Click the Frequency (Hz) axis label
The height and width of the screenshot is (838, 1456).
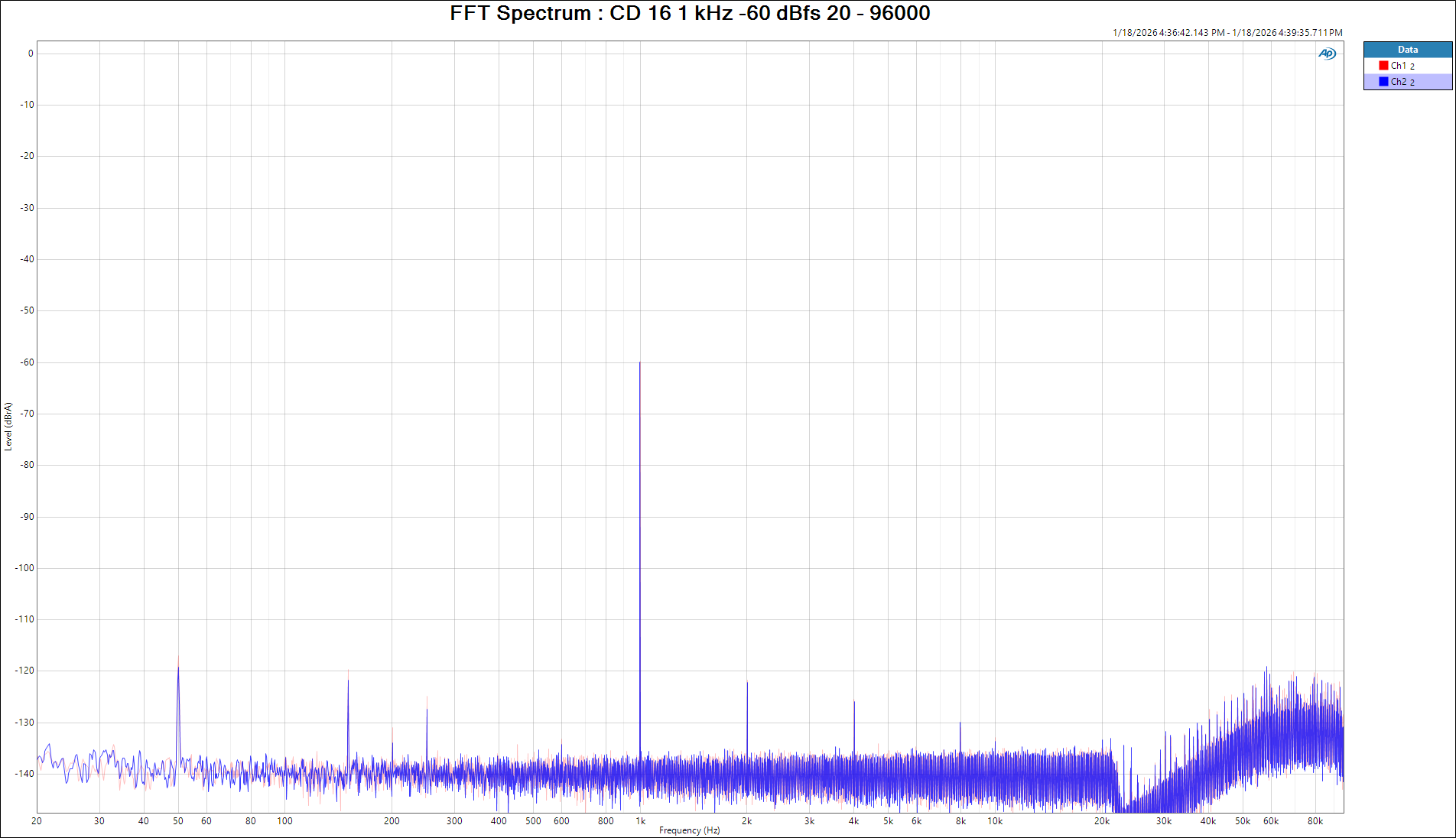tap(689, 830)
